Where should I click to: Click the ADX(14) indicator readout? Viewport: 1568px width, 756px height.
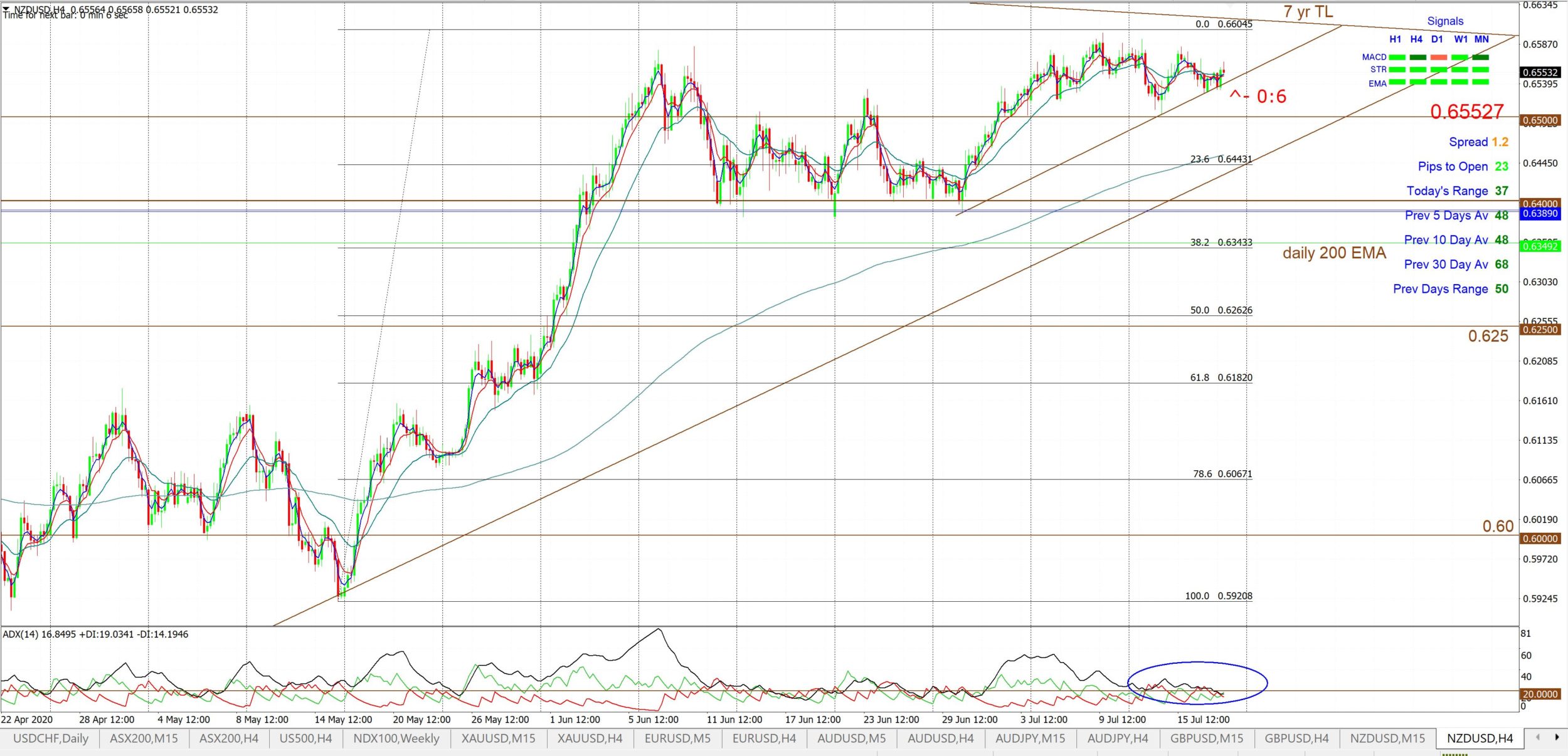[x=95, y=634]
